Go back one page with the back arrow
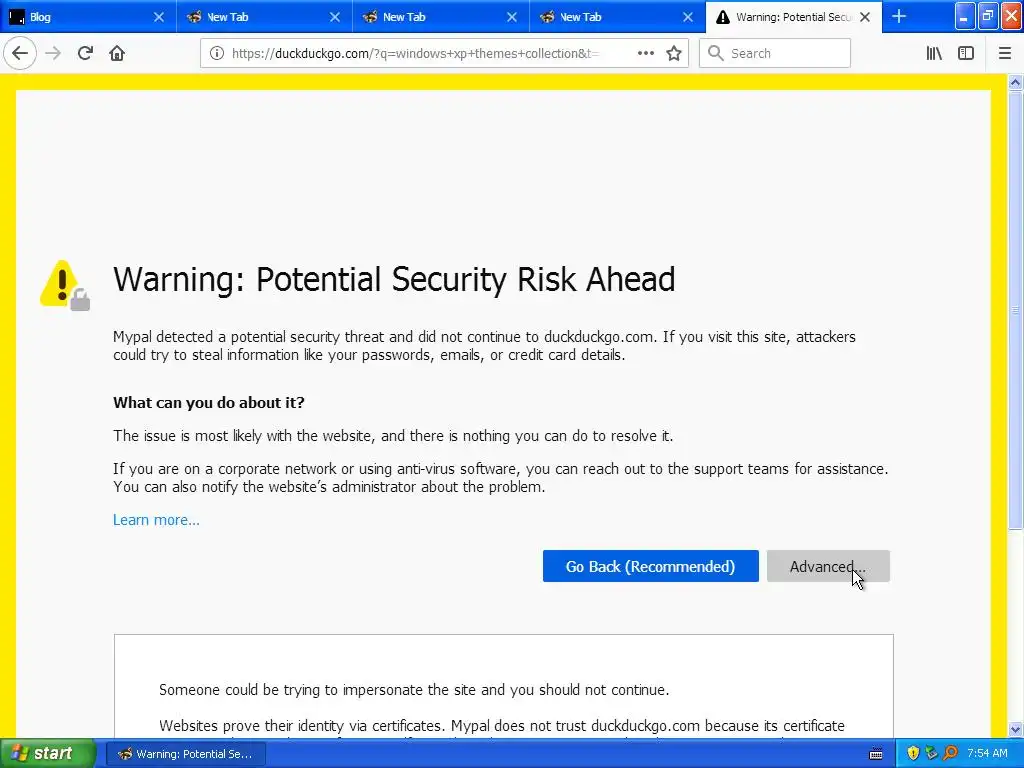 [x=20, y=53]
